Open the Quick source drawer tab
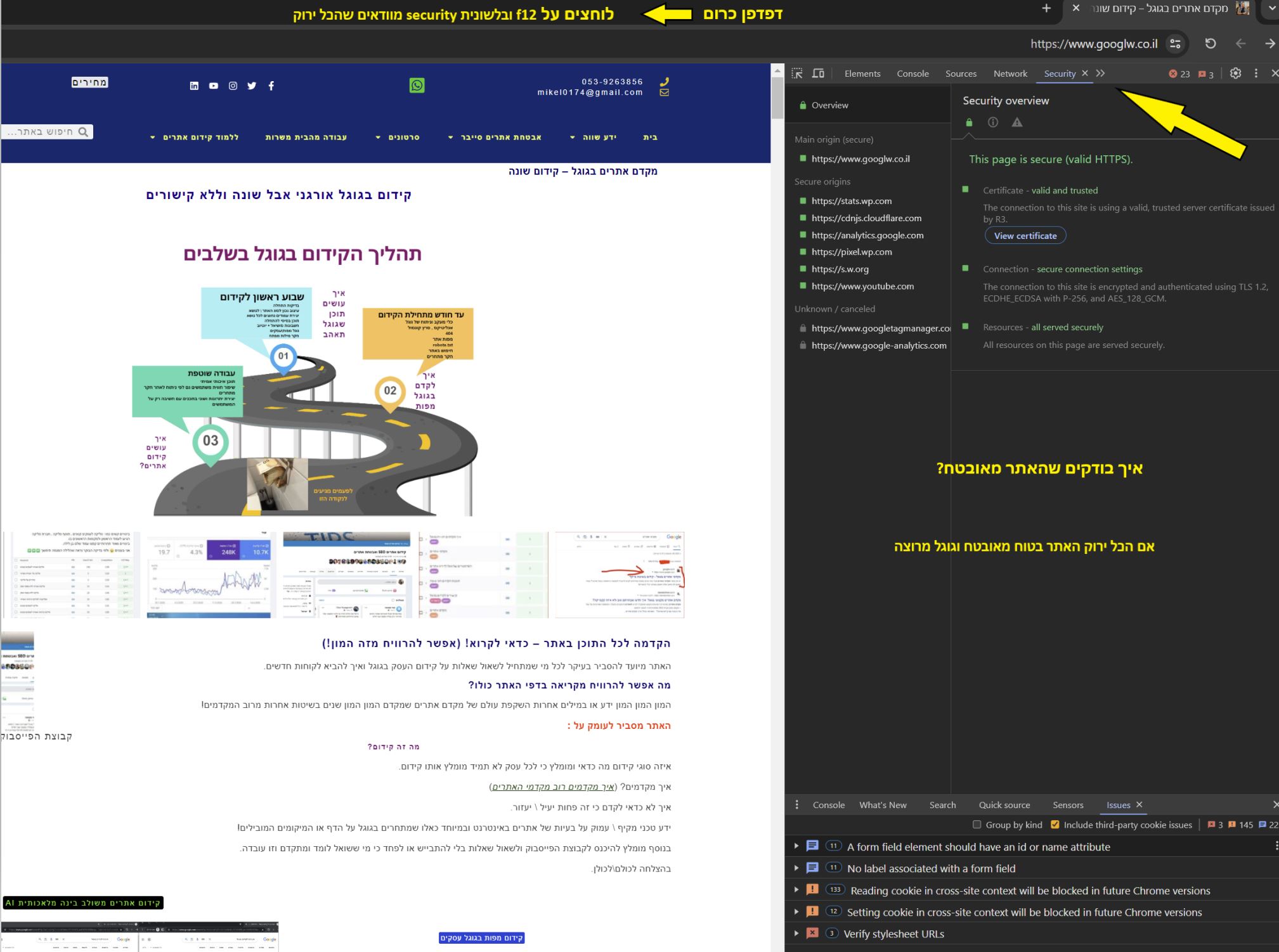Image resolution: width=1279 pixels, height=952 pixels. coord(1004,805)
